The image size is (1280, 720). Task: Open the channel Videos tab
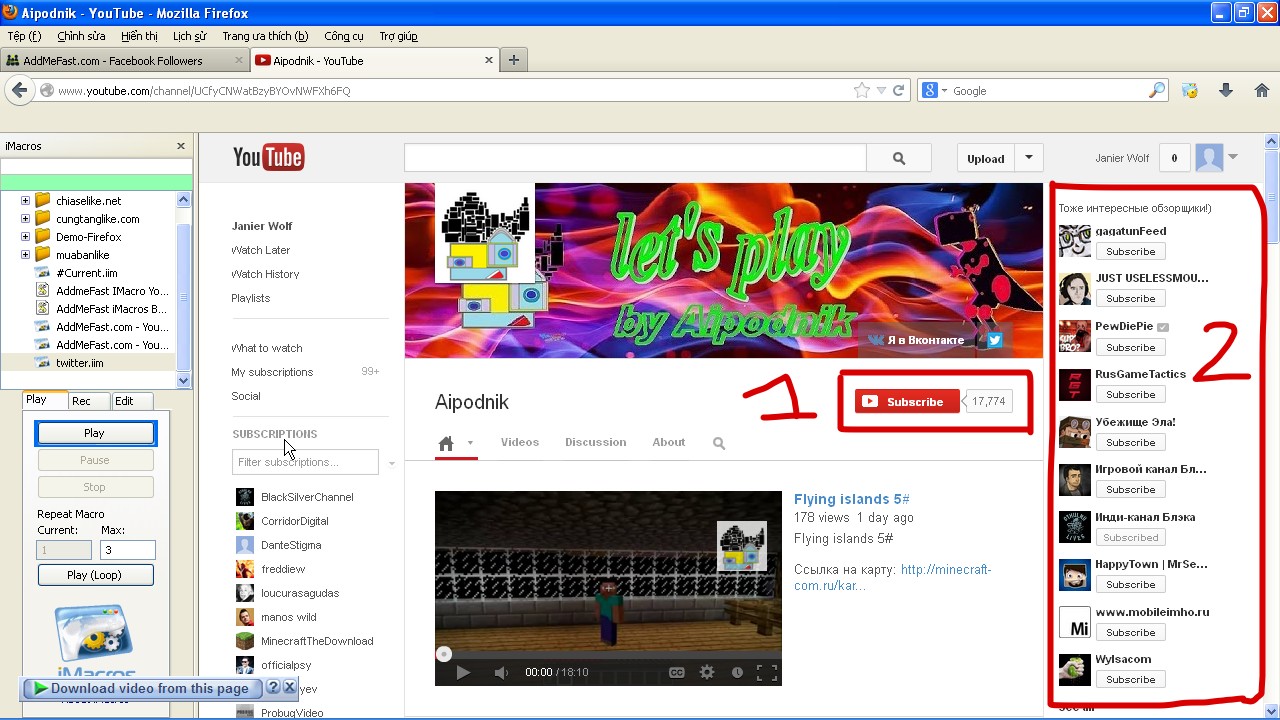point(520,442)
